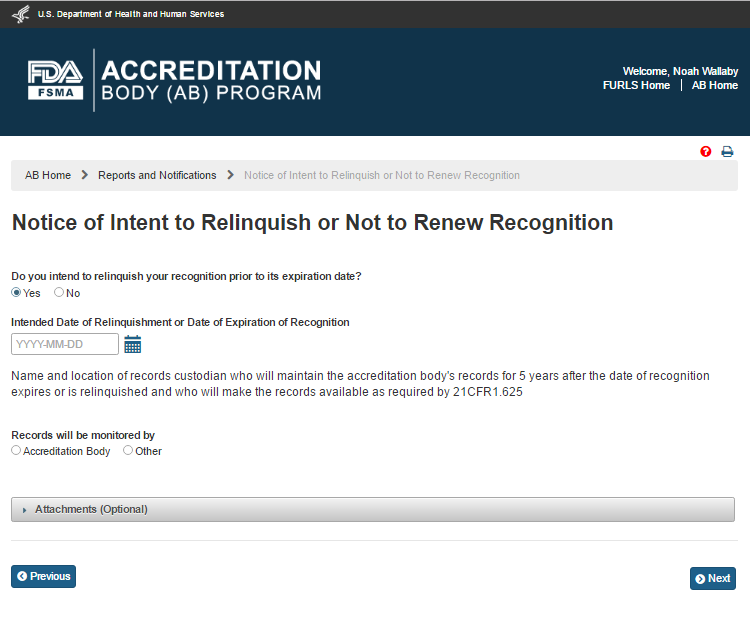The image size is (750, 617).
Task: Open the red help question mark icon
Action: (706, 152)
